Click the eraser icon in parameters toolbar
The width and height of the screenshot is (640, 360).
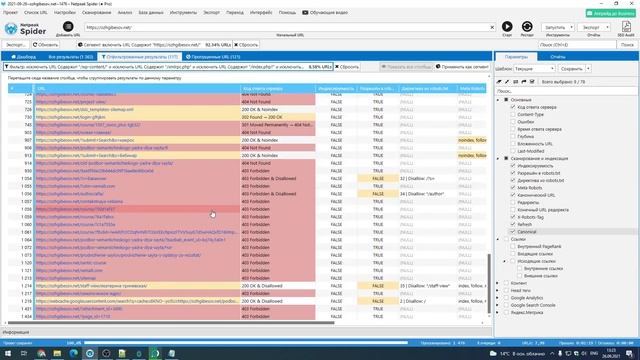(499, 82)
